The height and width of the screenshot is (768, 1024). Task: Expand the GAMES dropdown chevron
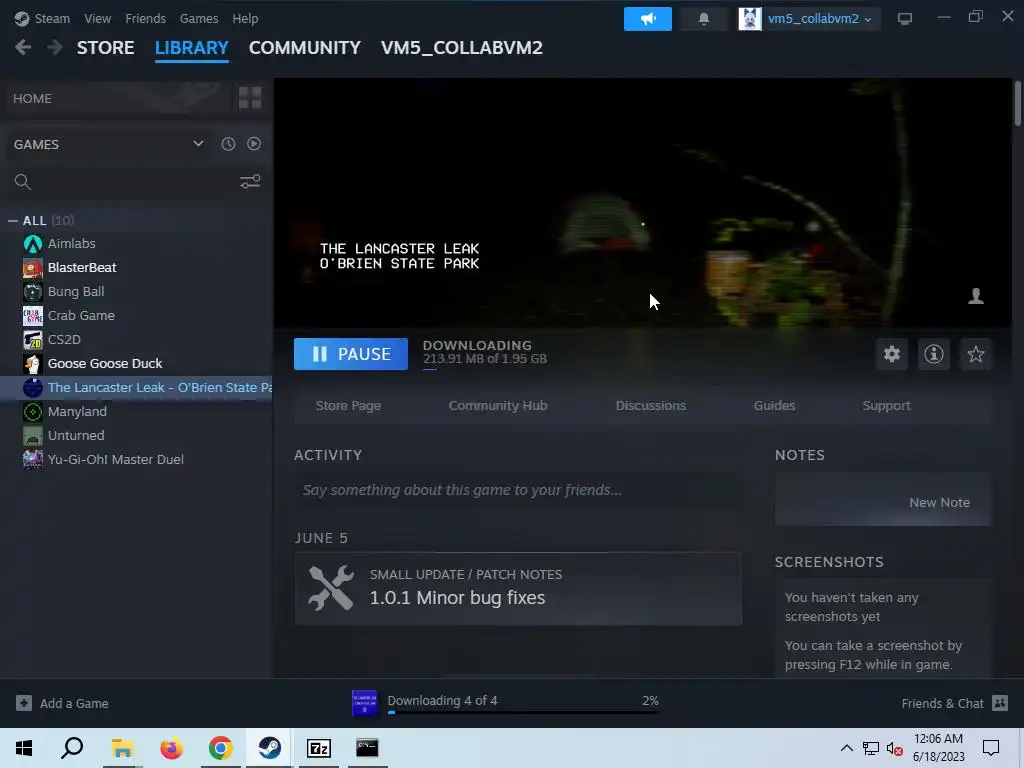[198, 144]
